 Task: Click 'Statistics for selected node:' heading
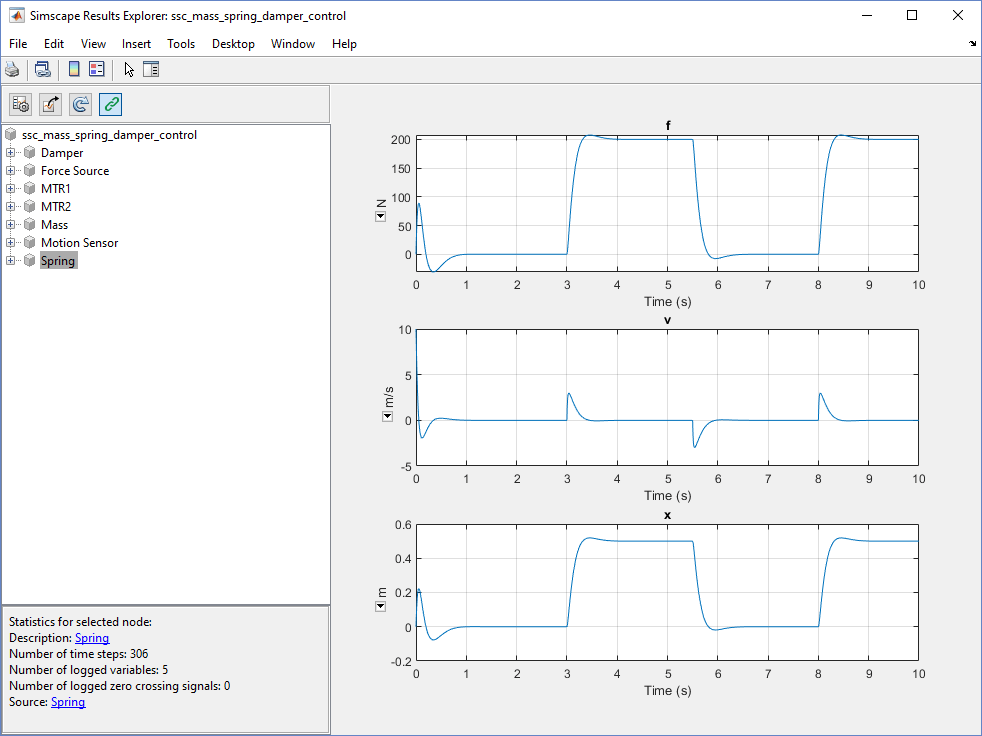point(80,622)
